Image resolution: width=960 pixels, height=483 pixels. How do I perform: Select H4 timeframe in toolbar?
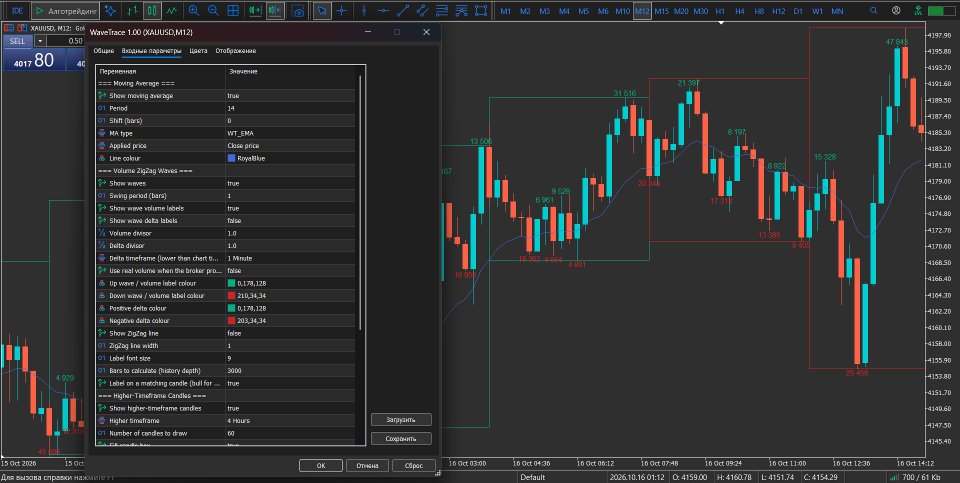[740, 11]
